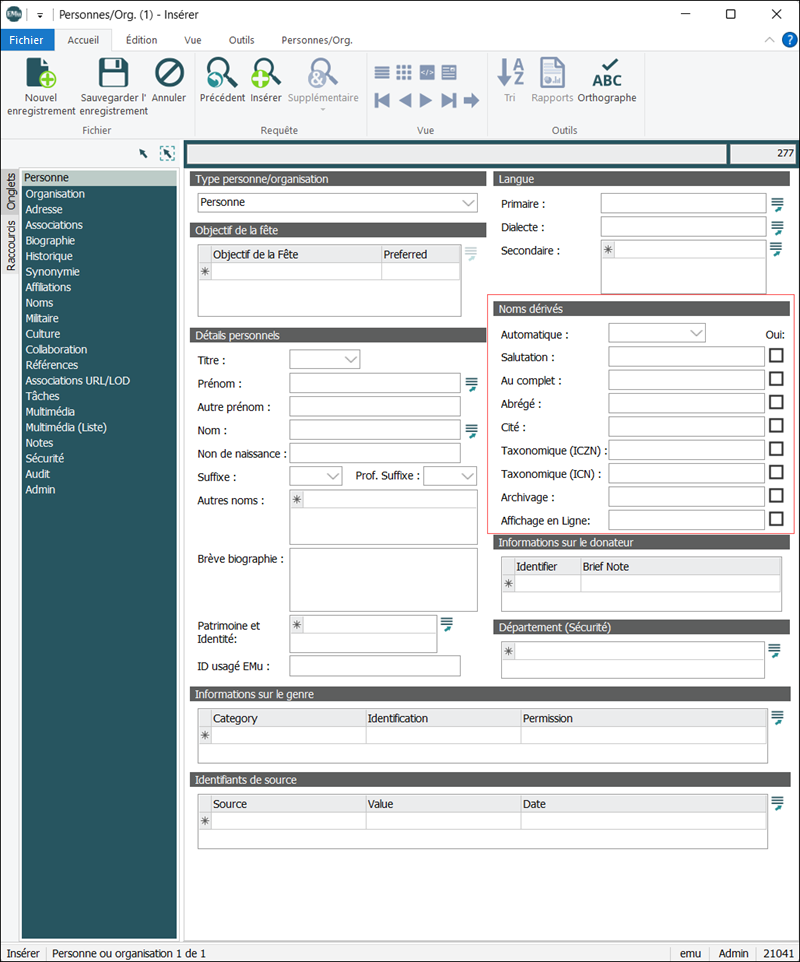Open the blue help question mark
The height and width of the screenshot is (962, 800).
pyautogui.click(x=790, y=40)
